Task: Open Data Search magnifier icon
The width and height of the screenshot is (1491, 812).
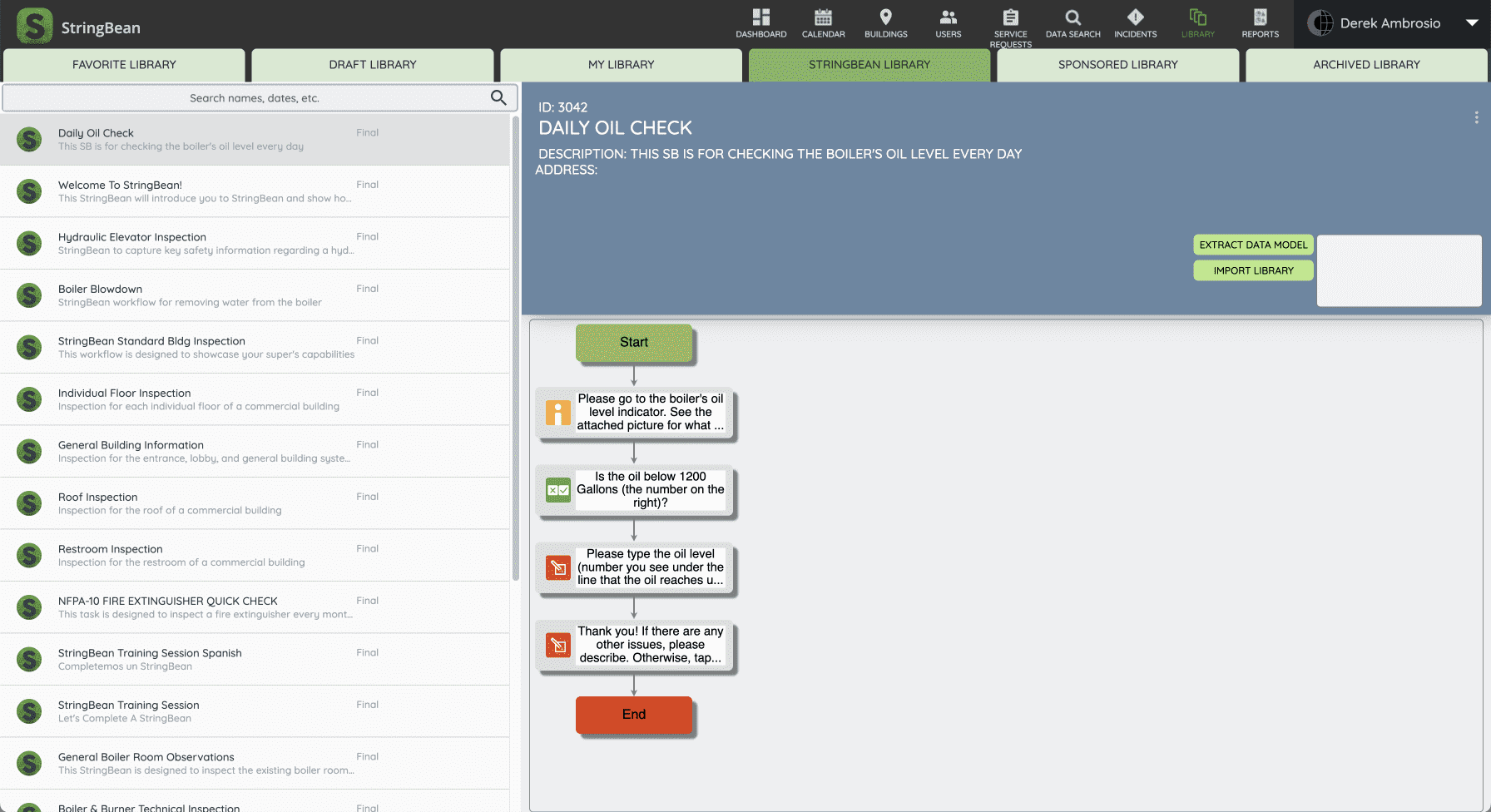Action: click(1072, 17)
